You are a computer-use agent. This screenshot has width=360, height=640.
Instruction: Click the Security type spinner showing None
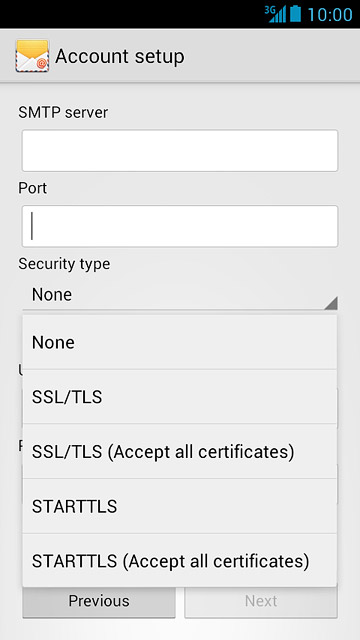180,295
